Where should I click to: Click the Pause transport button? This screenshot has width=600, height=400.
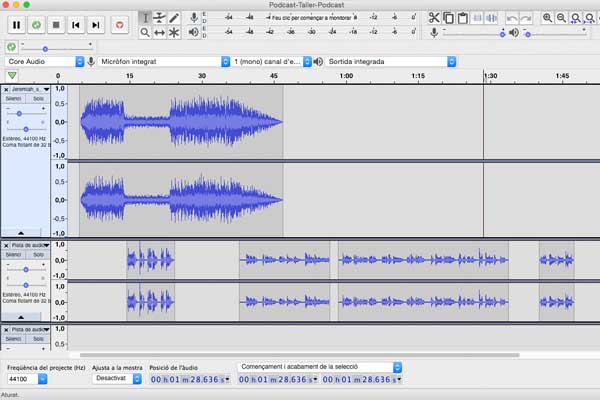coord(16,25)
